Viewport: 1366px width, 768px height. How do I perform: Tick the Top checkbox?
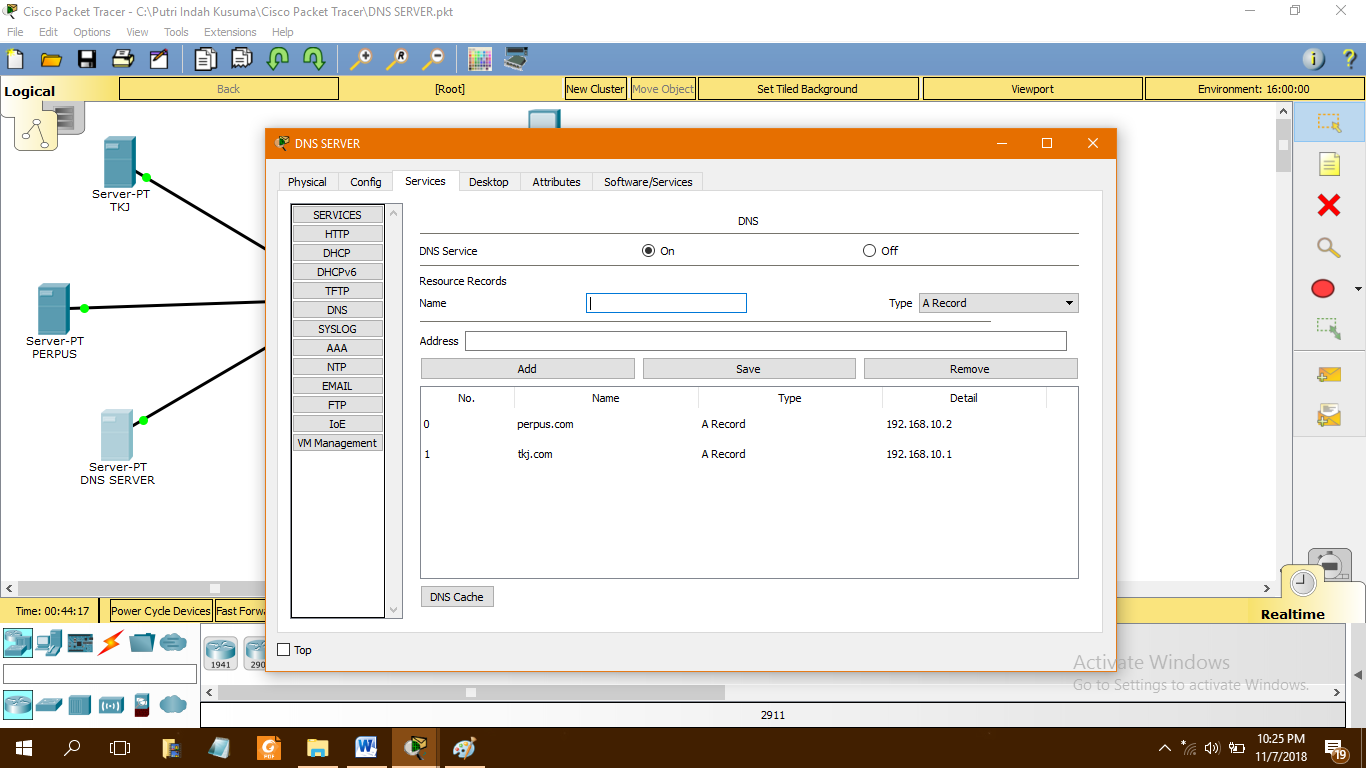point(283,650)
